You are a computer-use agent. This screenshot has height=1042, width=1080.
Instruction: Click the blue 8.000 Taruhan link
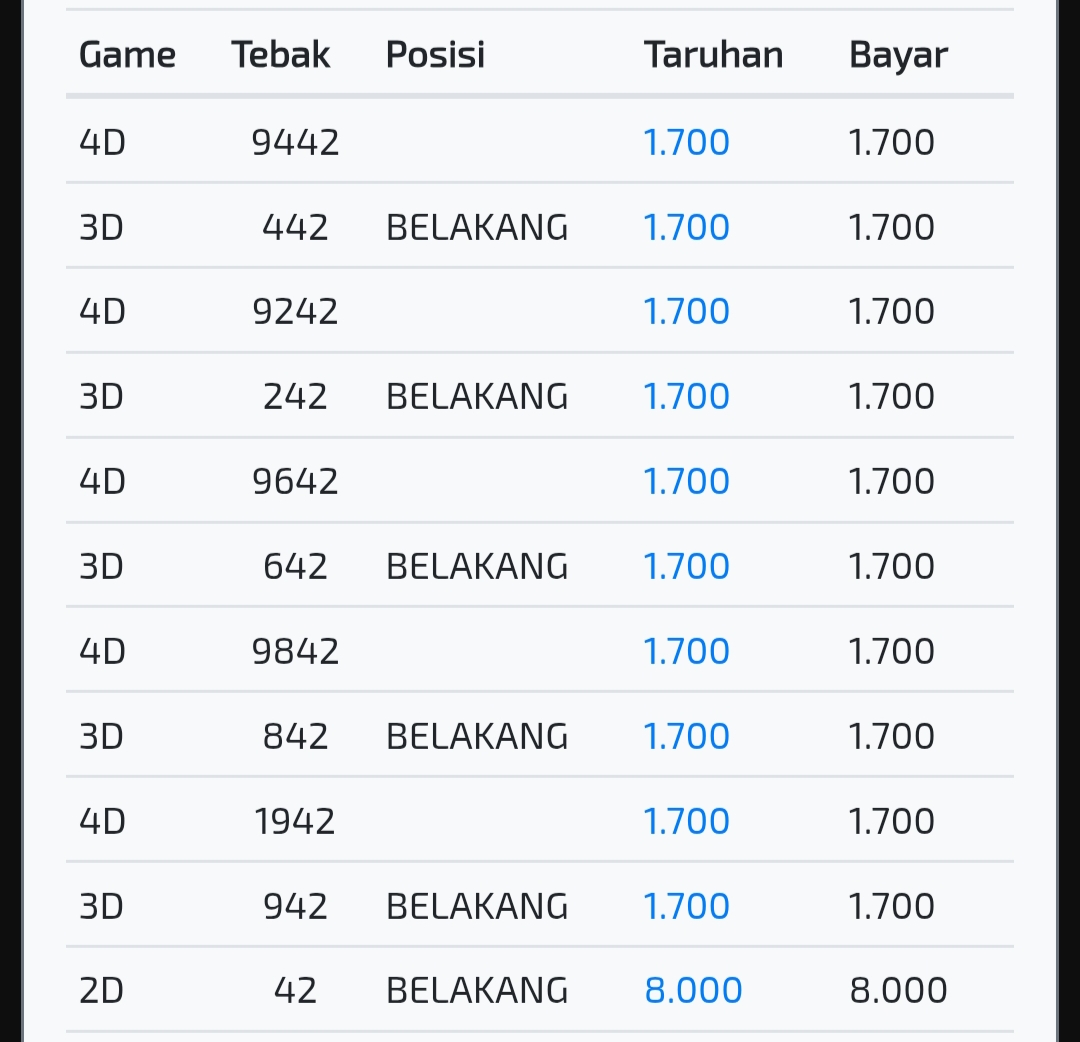[693, 991]
